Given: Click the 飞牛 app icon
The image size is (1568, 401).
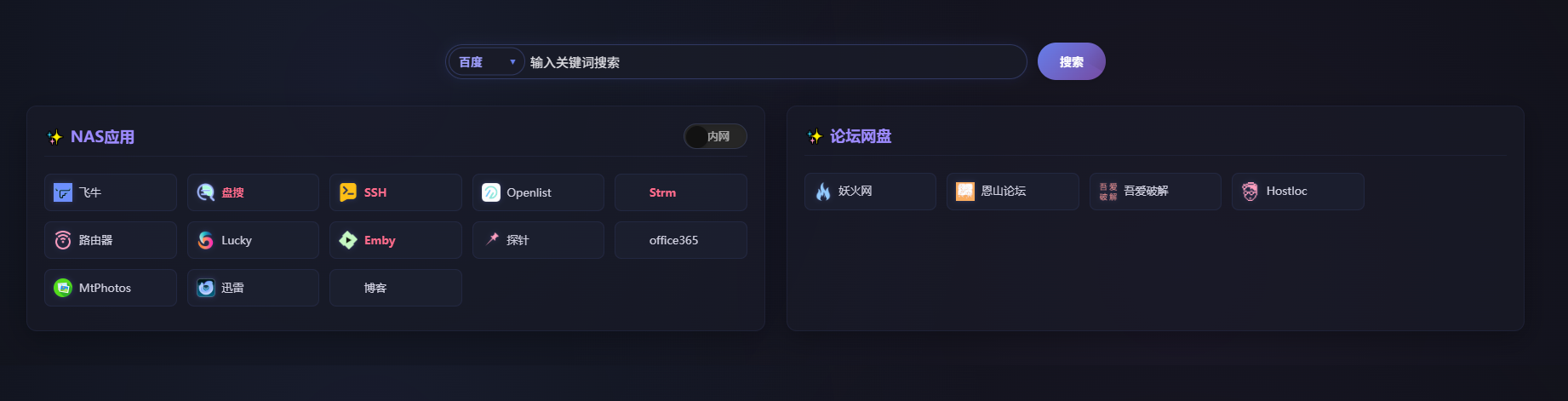Looking at the screenshot, I should point(63,192).
